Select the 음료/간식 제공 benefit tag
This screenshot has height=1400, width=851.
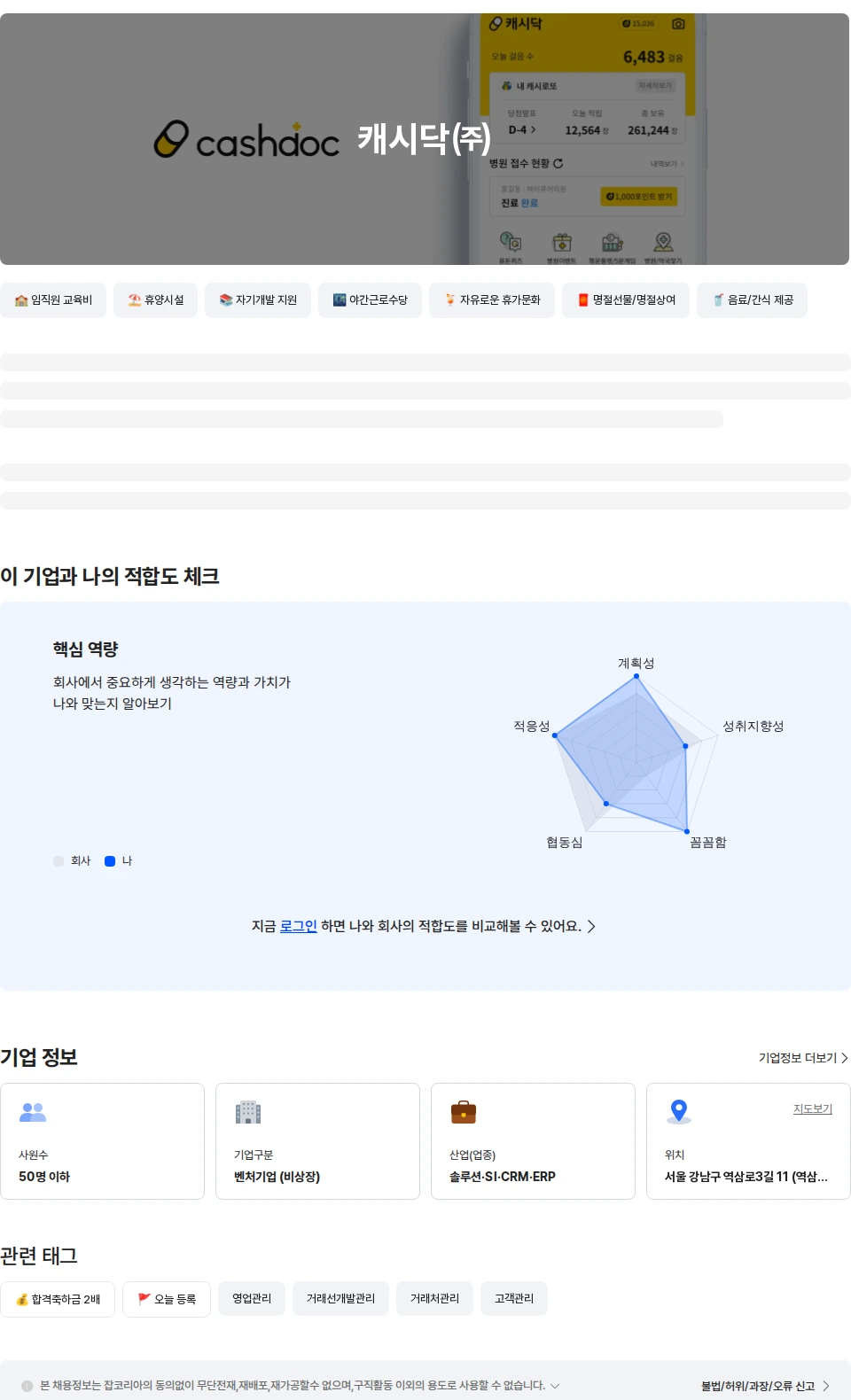pyautogui.click(x=752, y=300)
